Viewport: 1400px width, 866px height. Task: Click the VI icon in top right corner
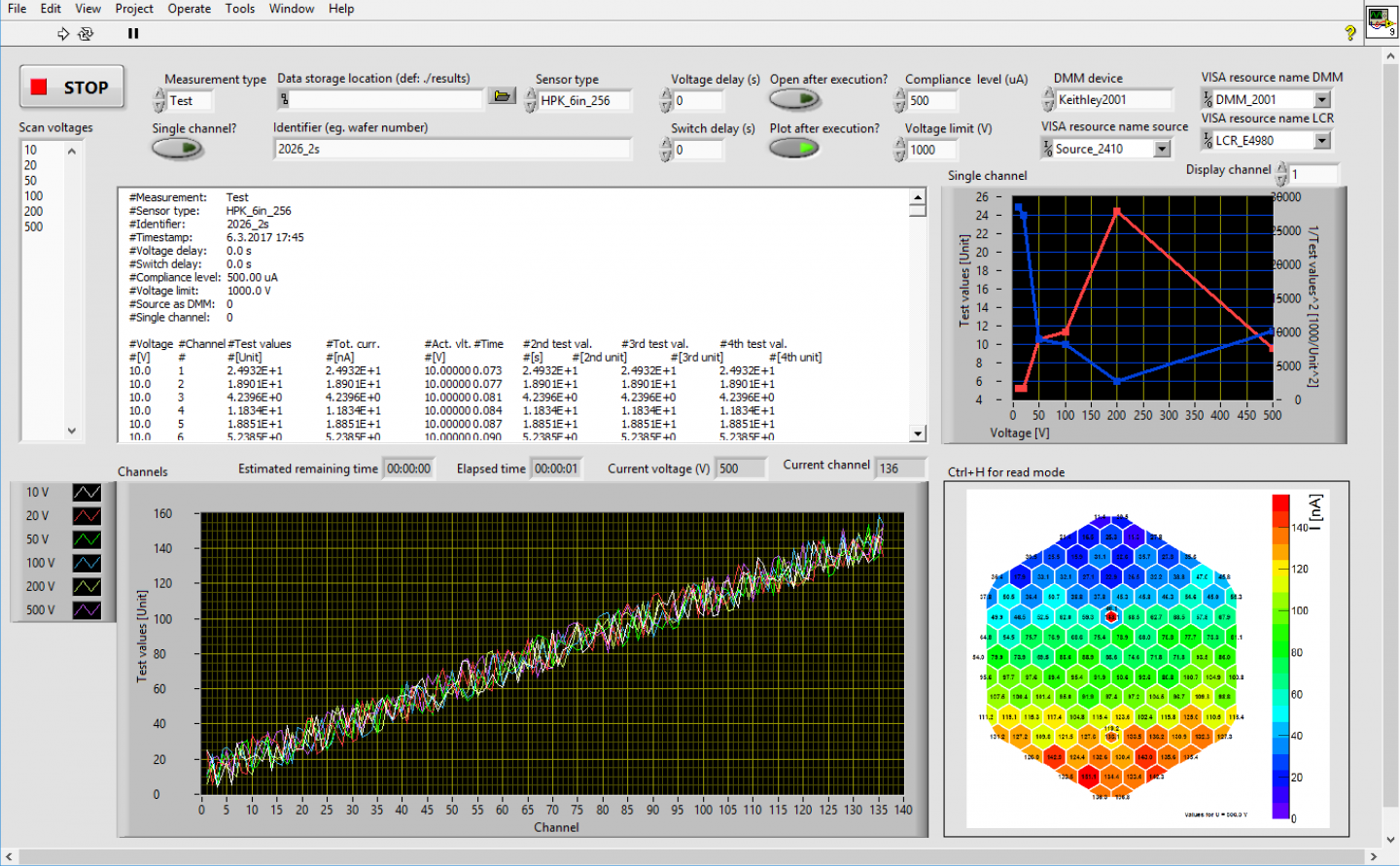click(x=1382, y=21)
